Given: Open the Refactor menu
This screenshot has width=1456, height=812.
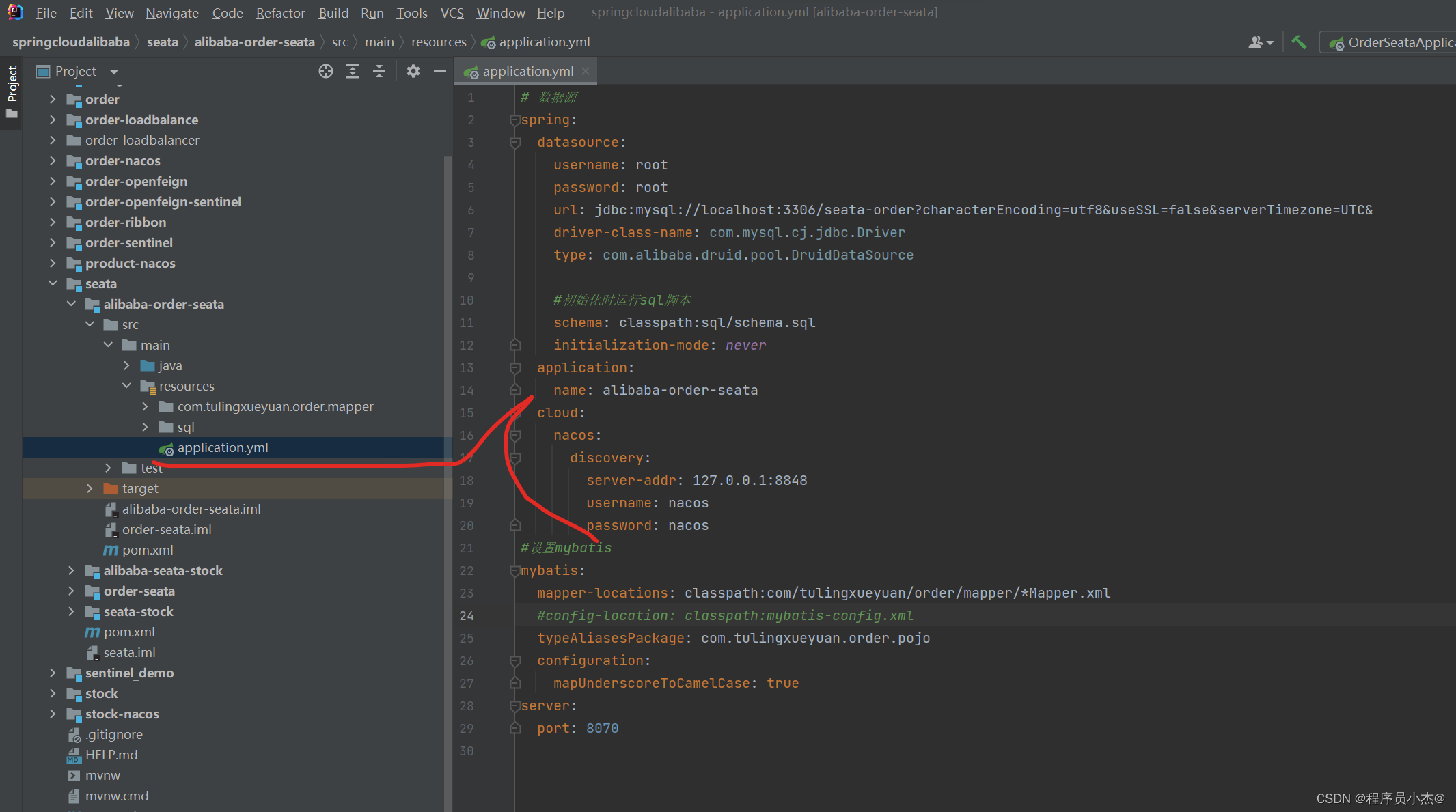Looking at the screenshot, I should (x=280, y=13).
